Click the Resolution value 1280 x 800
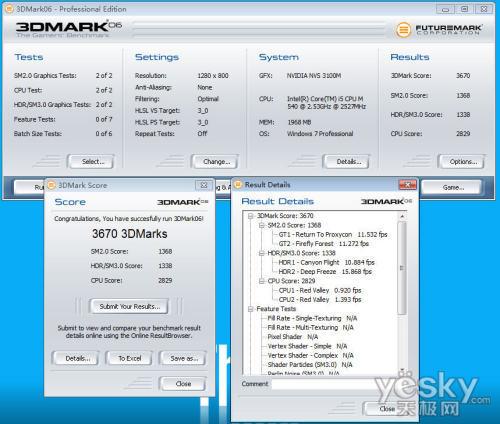The width and height of the screenshot is (500, 424). [213, 76]
